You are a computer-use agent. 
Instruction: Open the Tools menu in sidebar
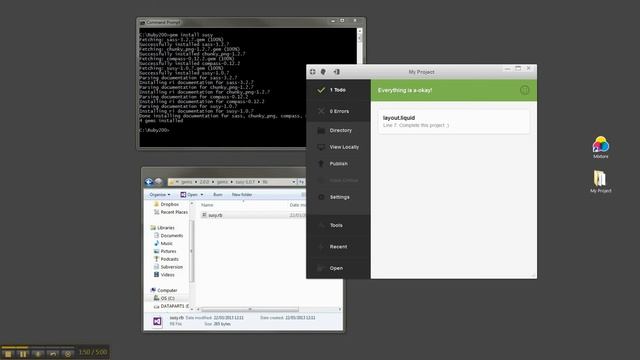pyautogui.click(x=338, y=225)
